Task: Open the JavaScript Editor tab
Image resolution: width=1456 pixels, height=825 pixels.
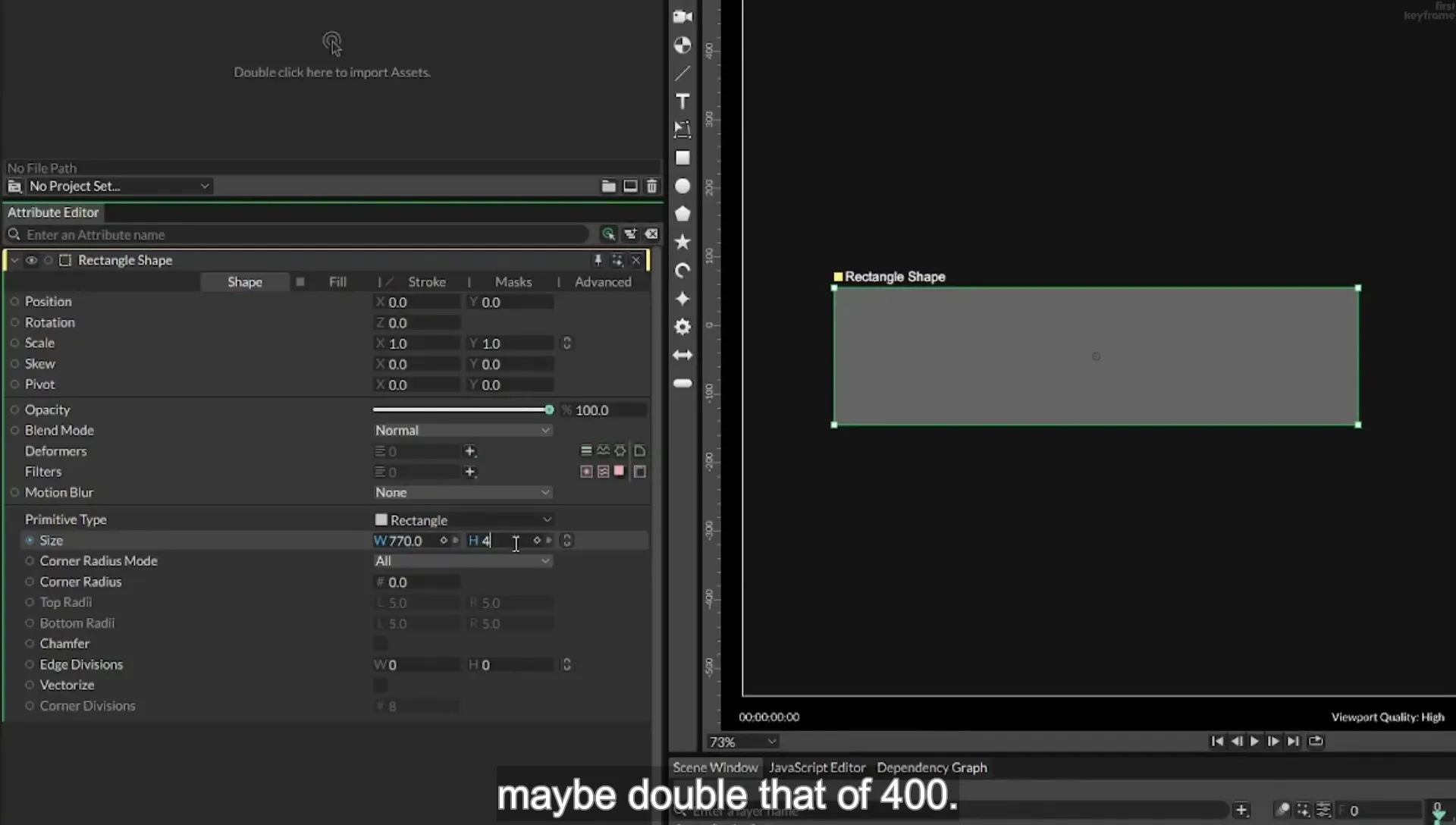Action: tap(817, 767)
